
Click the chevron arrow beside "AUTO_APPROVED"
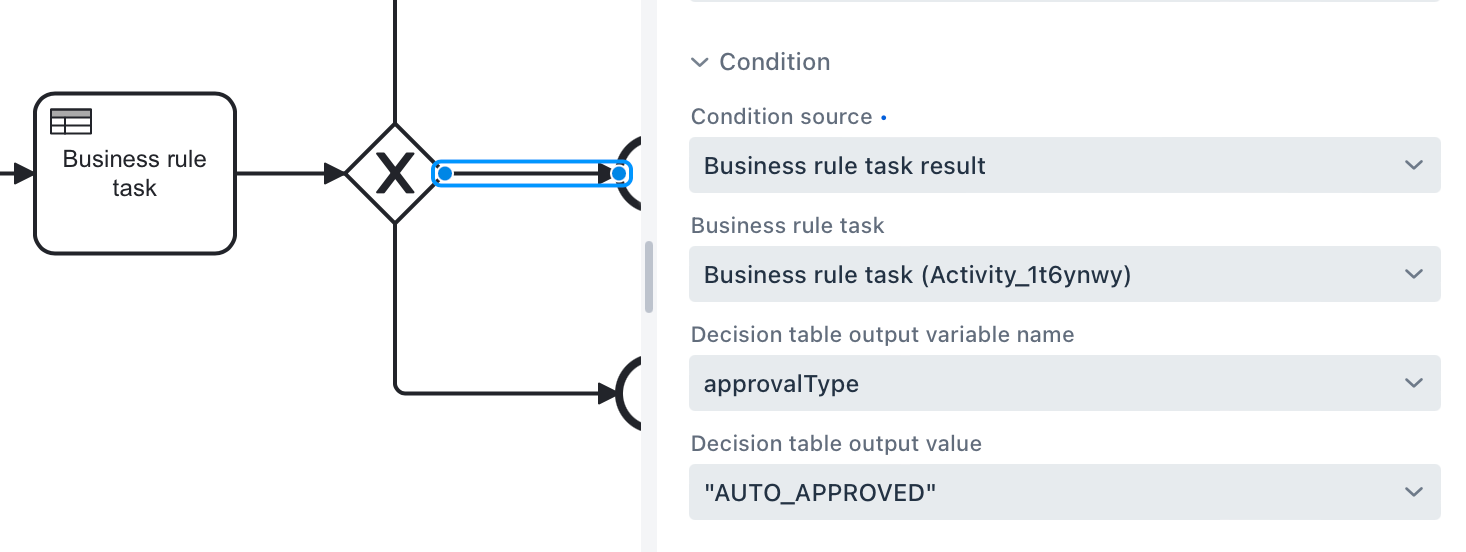point(1413,492)
